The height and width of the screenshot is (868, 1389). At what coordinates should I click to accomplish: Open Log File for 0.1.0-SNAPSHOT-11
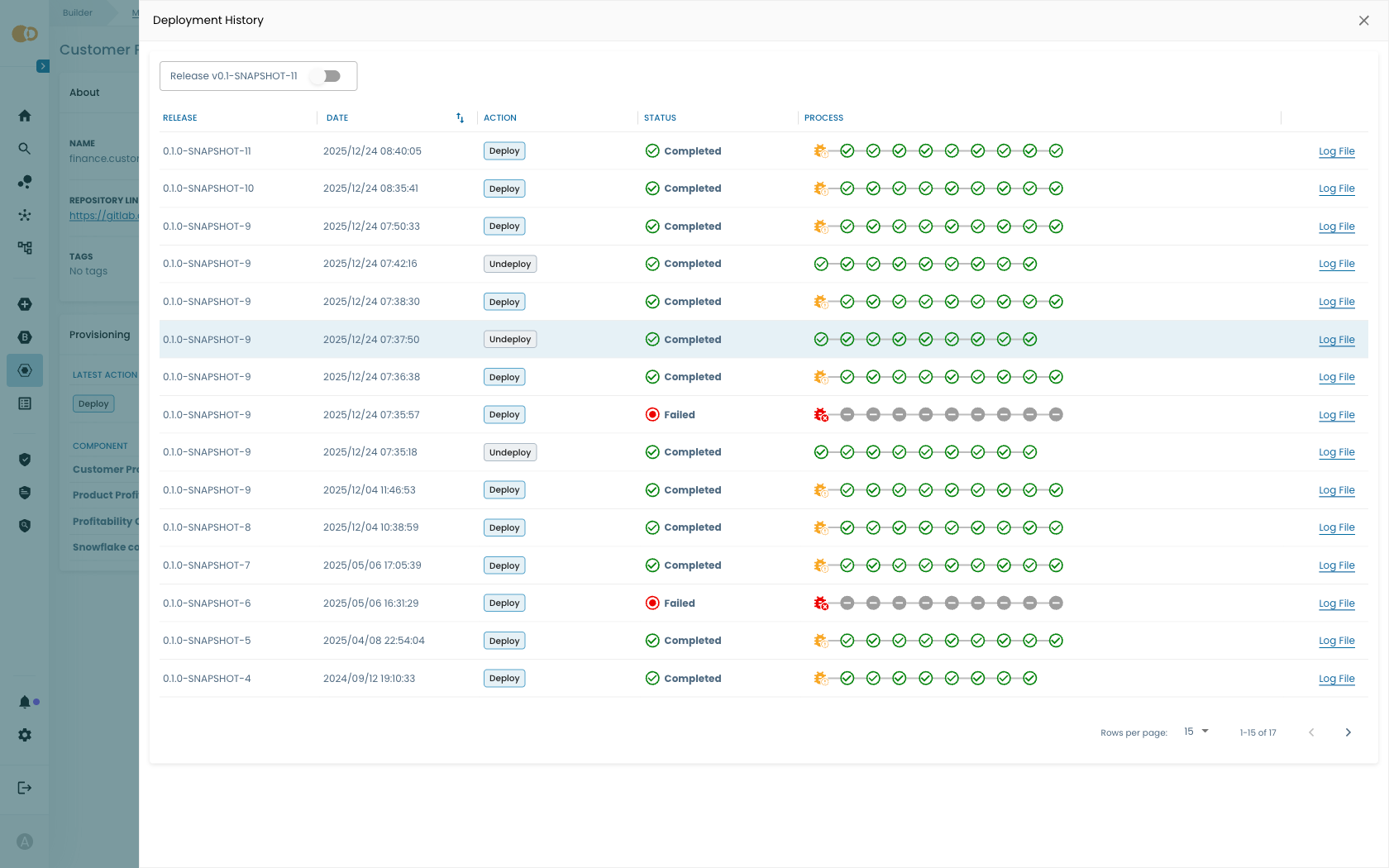[1336, 151]
